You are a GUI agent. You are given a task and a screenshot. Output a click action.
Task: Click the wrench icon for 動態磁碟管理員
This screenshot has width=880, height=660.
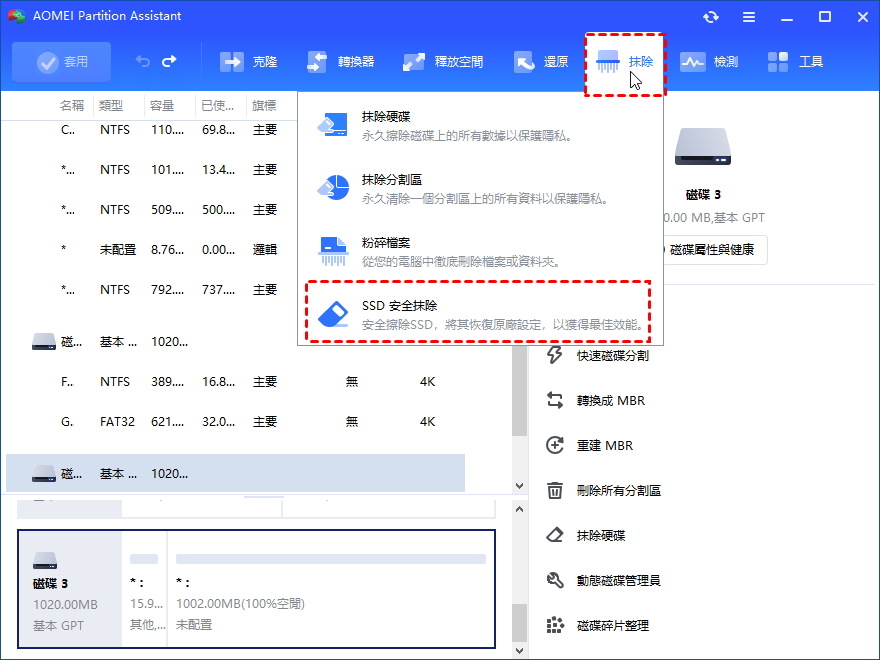(554, 580)
